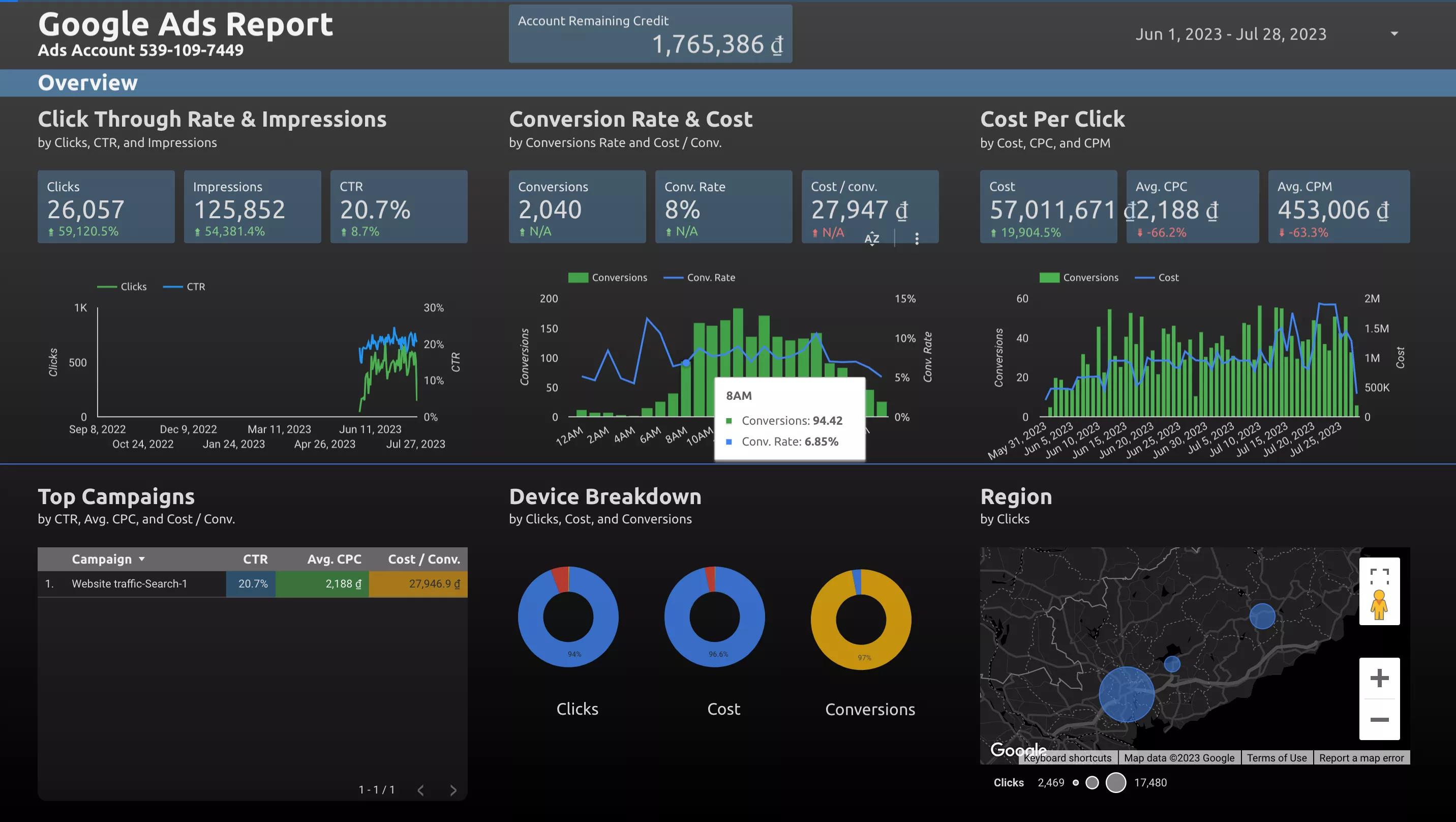1456x822 pixels.
Task: Click the Conv. Rate scorecard showing 8%
Action: click(723, 207)
